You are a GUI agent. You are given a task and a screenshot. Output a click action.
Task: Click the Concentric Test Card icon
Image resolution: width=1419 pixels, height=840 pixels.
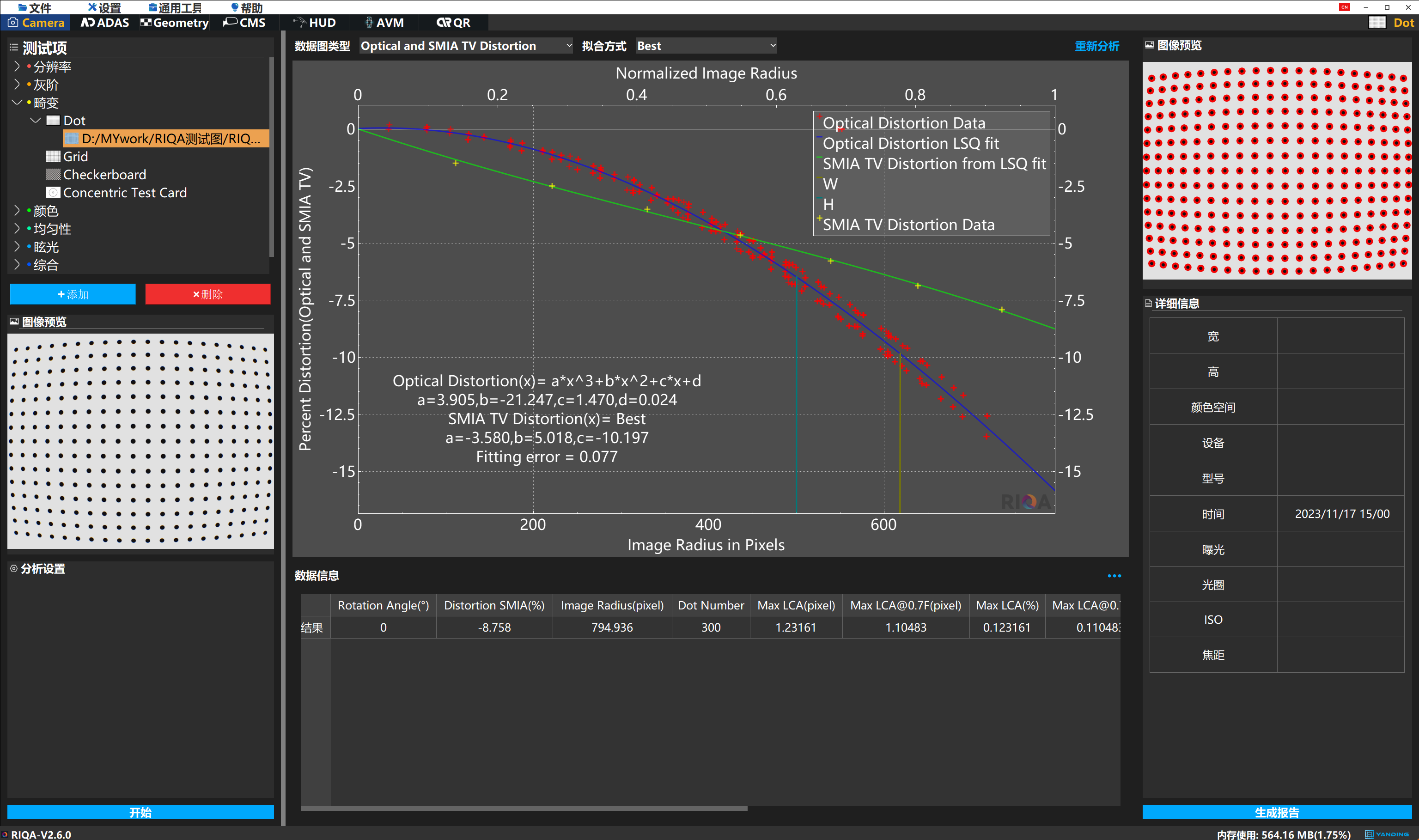click(x=53, y=193)
